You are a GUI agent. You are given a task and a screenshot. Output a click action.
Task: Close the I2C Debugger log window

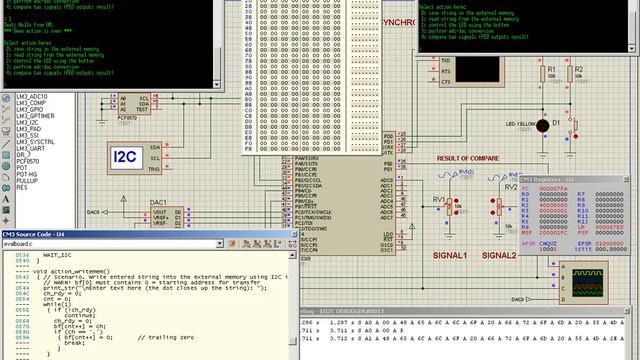tap(627, 311)
